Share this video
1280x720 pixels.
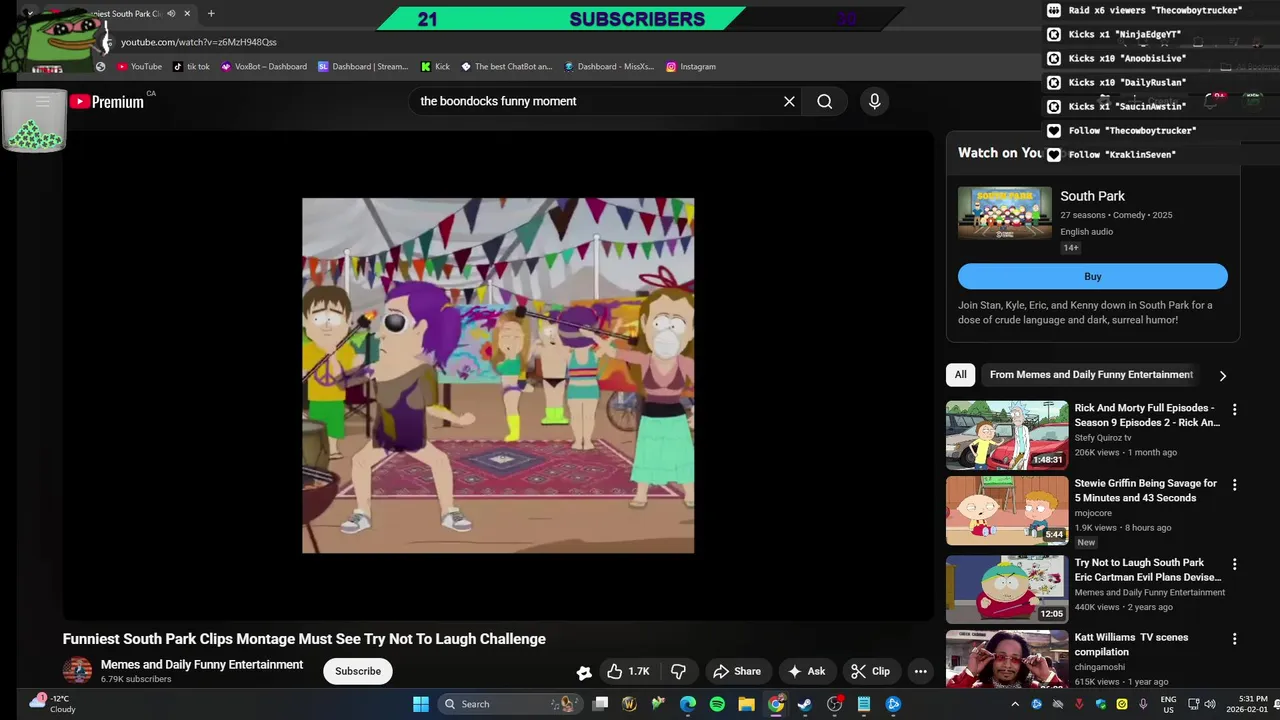pos(737,671)
